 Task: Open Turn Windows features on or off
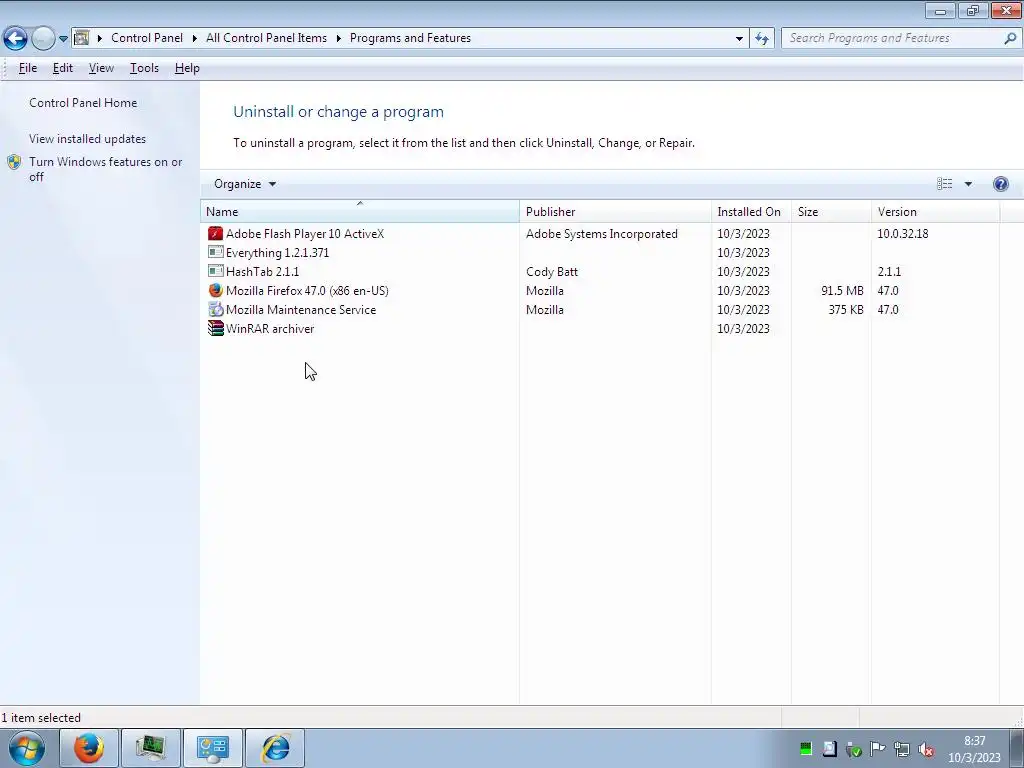tap(105, 169)
